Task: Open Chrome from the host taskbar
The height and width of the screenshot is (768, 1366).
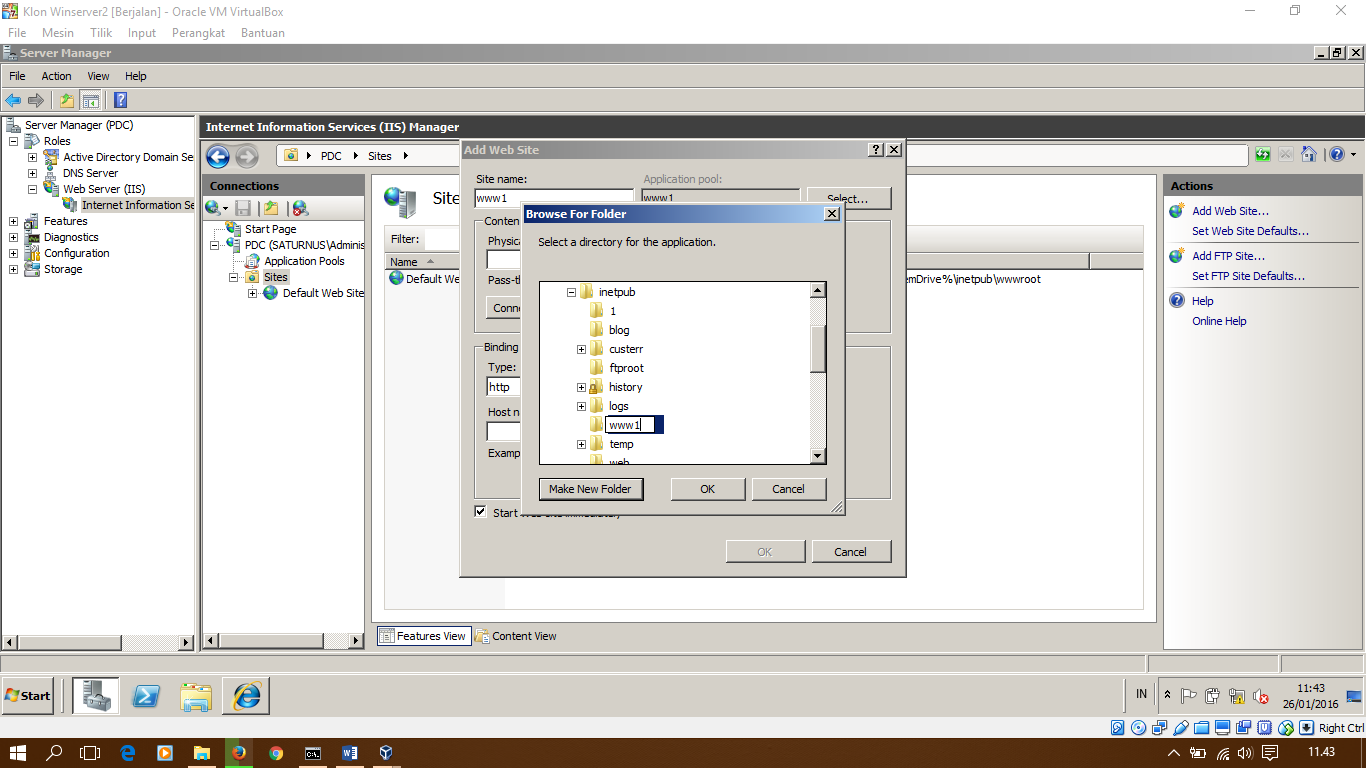Action: coord(276,753)
